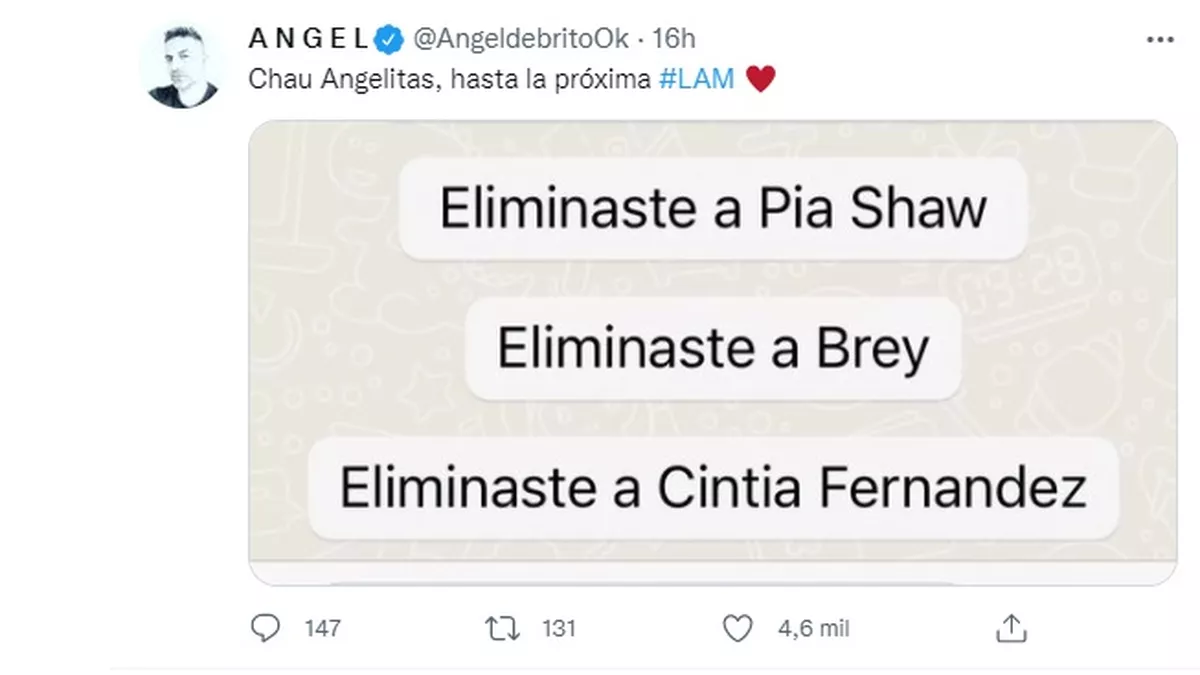Click the "Eliminaste a Cintia Fernandez" bubble
Screen dimensions: 1200x675
[713, 489]
